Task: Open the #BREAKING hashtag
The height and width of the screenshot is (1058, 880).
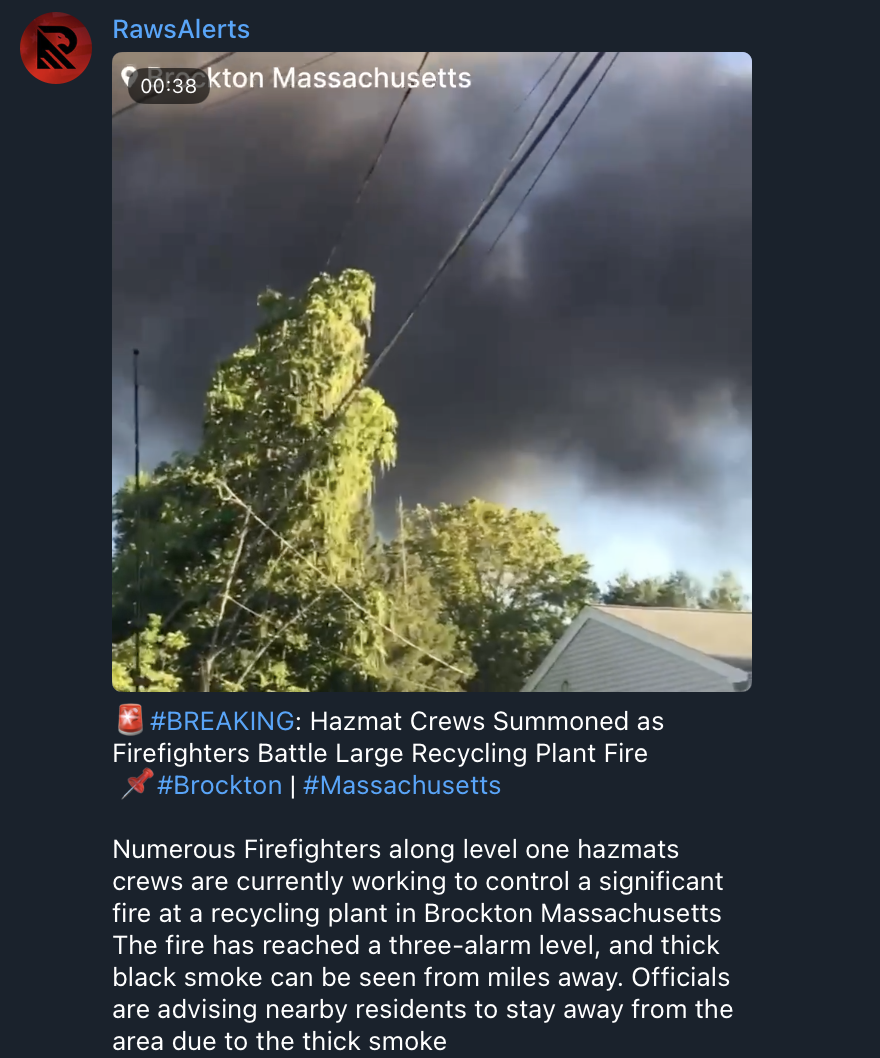Action: 222,721
